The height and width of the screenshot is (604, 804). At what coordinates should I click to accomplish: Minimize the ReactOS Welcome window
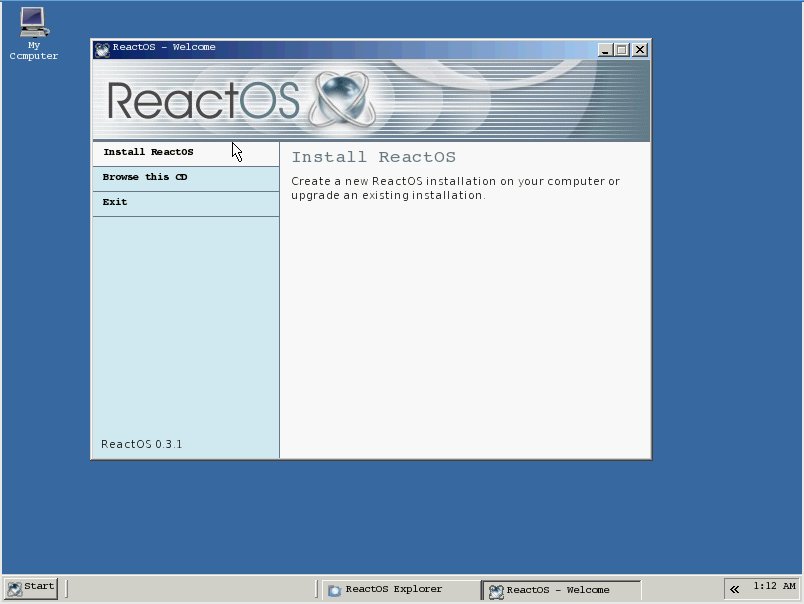(x=606, y=49)
